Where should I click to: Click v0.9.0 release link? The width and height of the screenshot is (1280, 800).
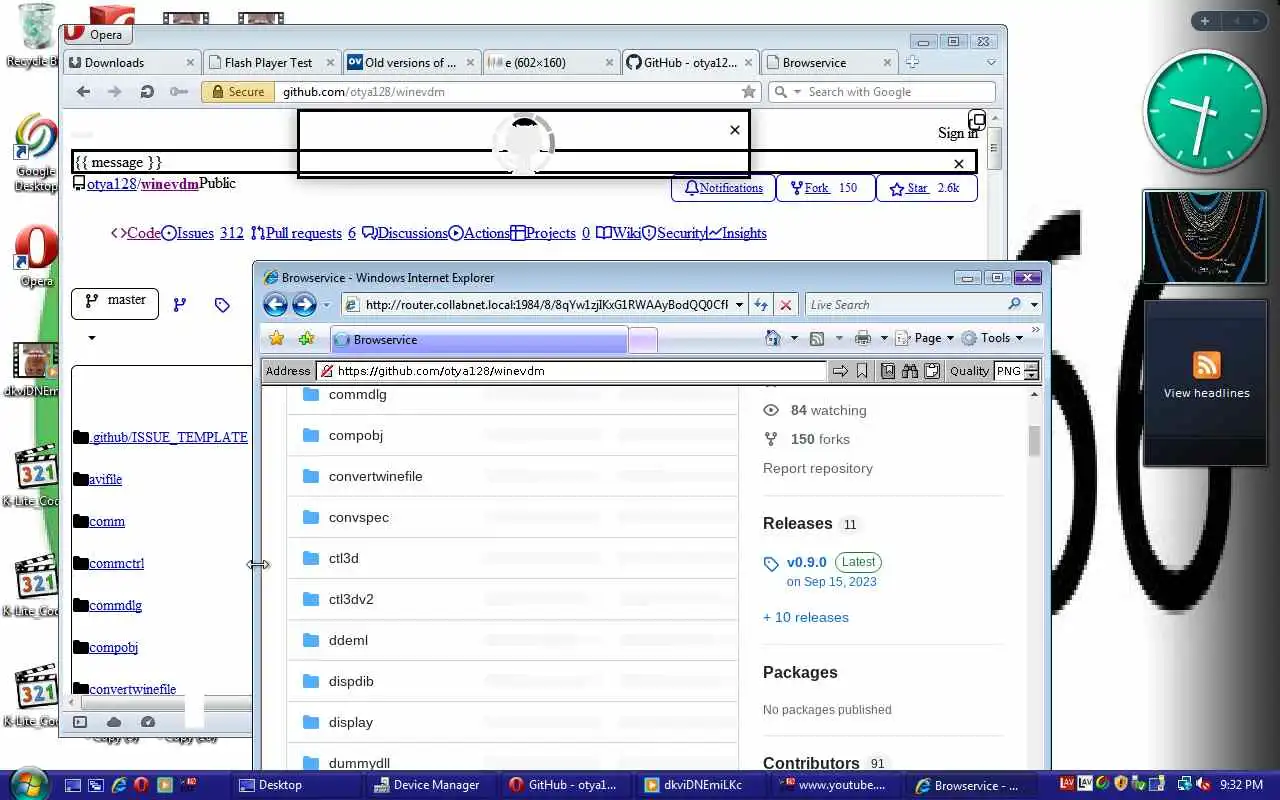806,562
